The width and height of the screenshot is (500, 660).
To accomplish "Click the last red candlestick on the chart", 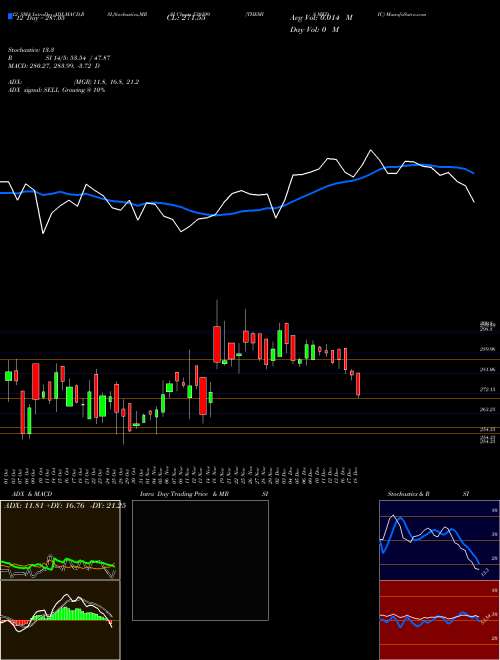I will (358, 384).
